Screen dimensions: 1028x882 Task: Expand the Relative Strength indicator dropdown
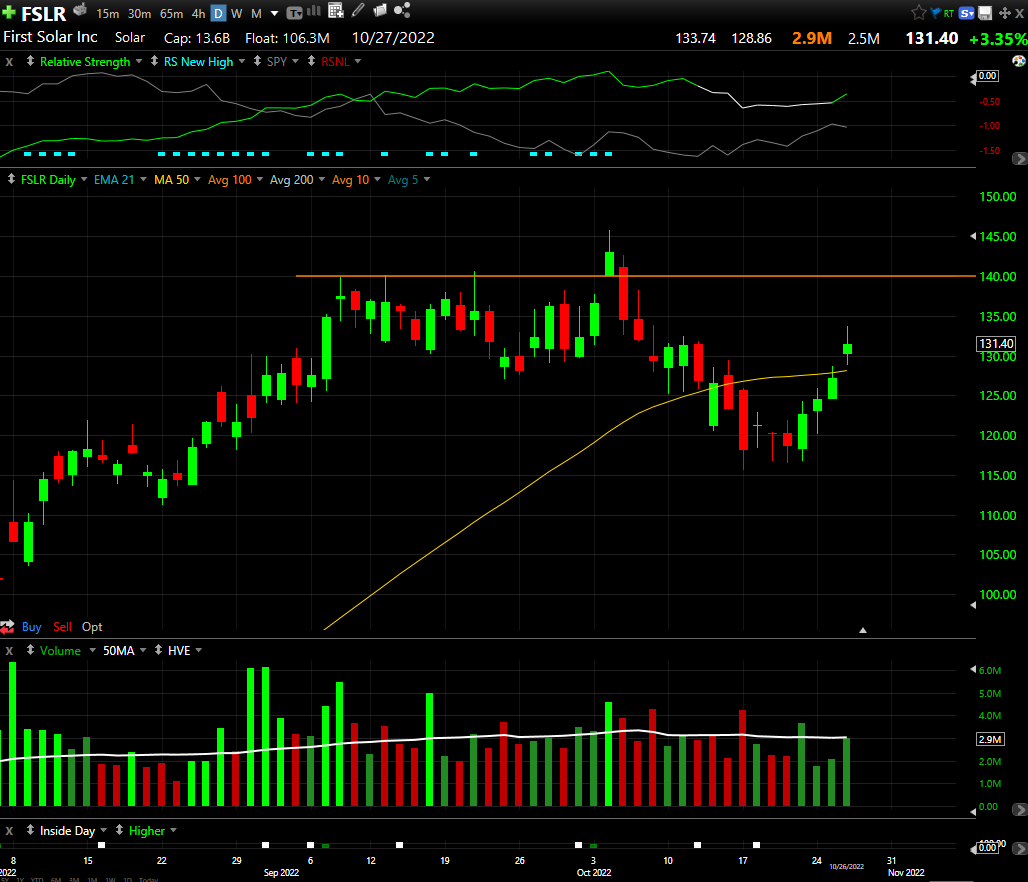click(138, 62)
